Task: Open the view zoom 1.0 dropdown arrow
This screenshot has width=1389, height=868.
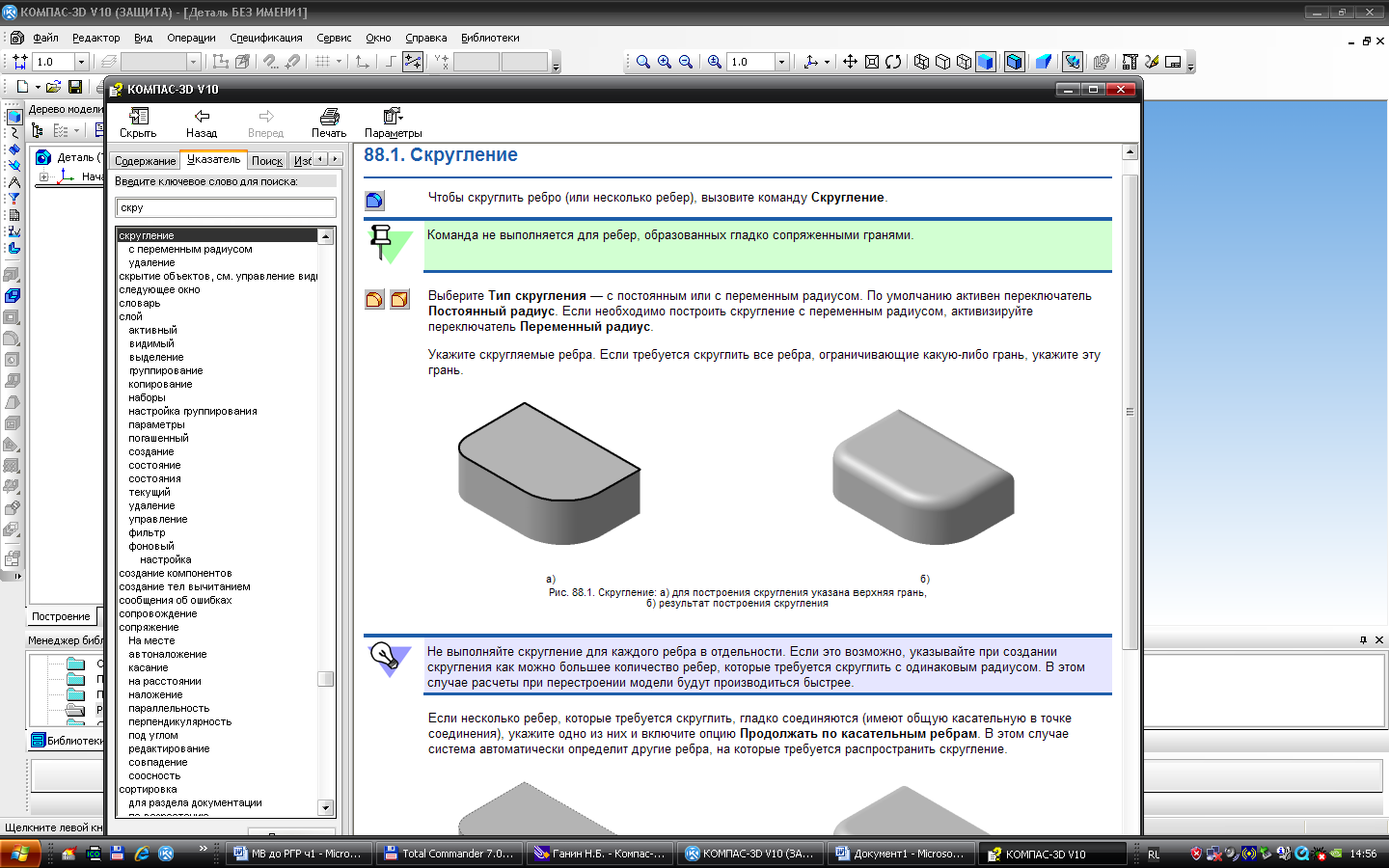Action: [782, 62]
